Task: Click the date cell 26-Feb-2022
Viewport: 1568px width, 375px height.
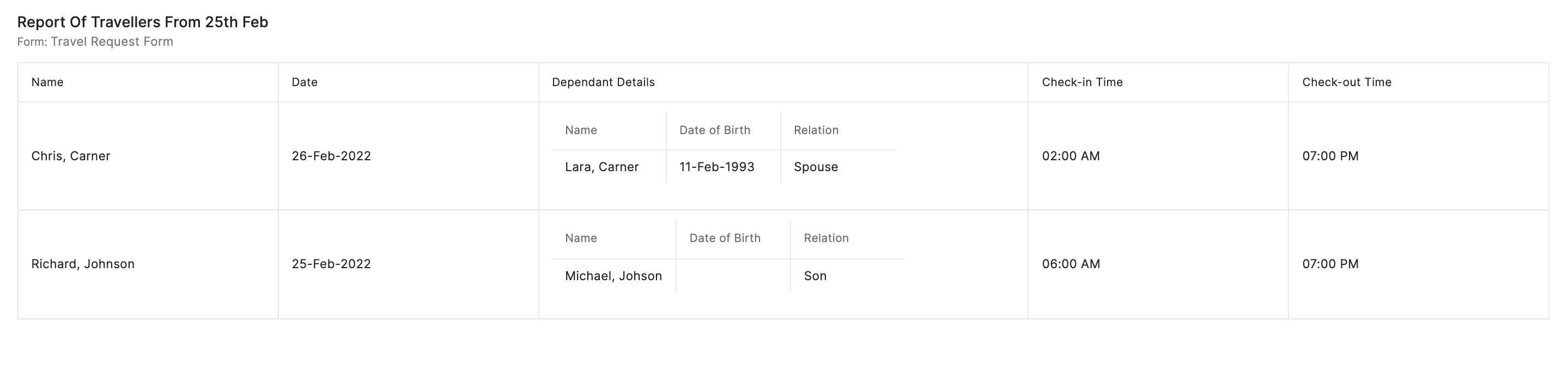Action: (331, 156)
